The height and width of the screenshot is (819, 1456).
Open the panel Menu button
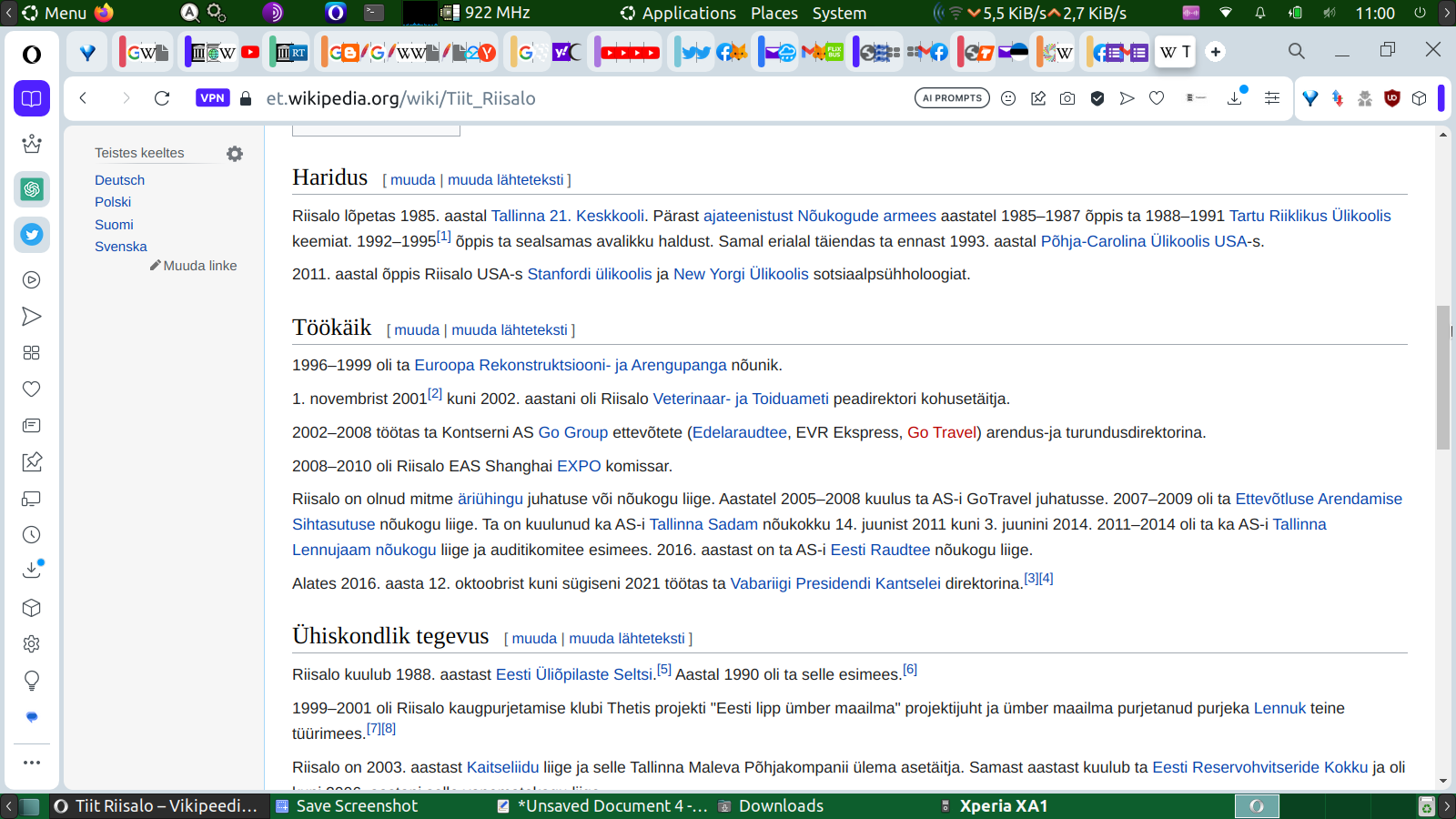(x=55, y=13)
